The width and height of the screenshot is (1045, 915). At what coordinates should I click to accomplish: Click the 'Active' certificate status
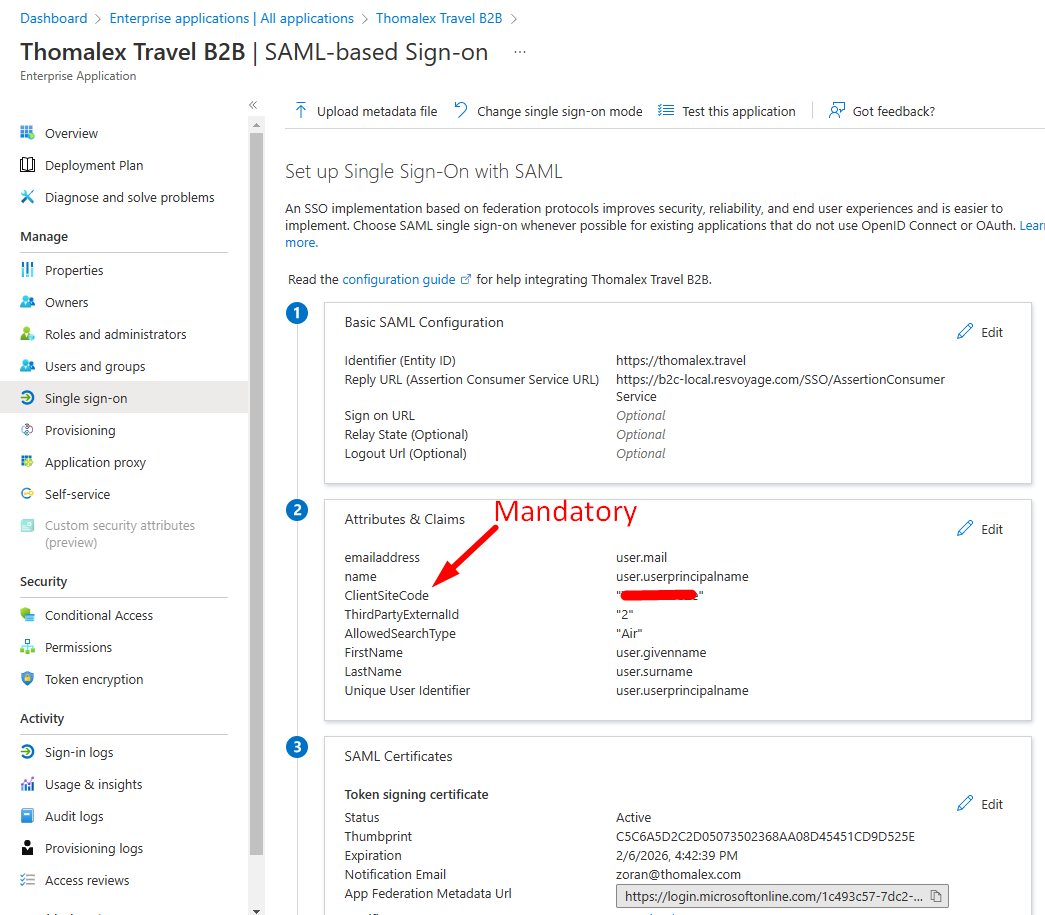tap(633, 817)
